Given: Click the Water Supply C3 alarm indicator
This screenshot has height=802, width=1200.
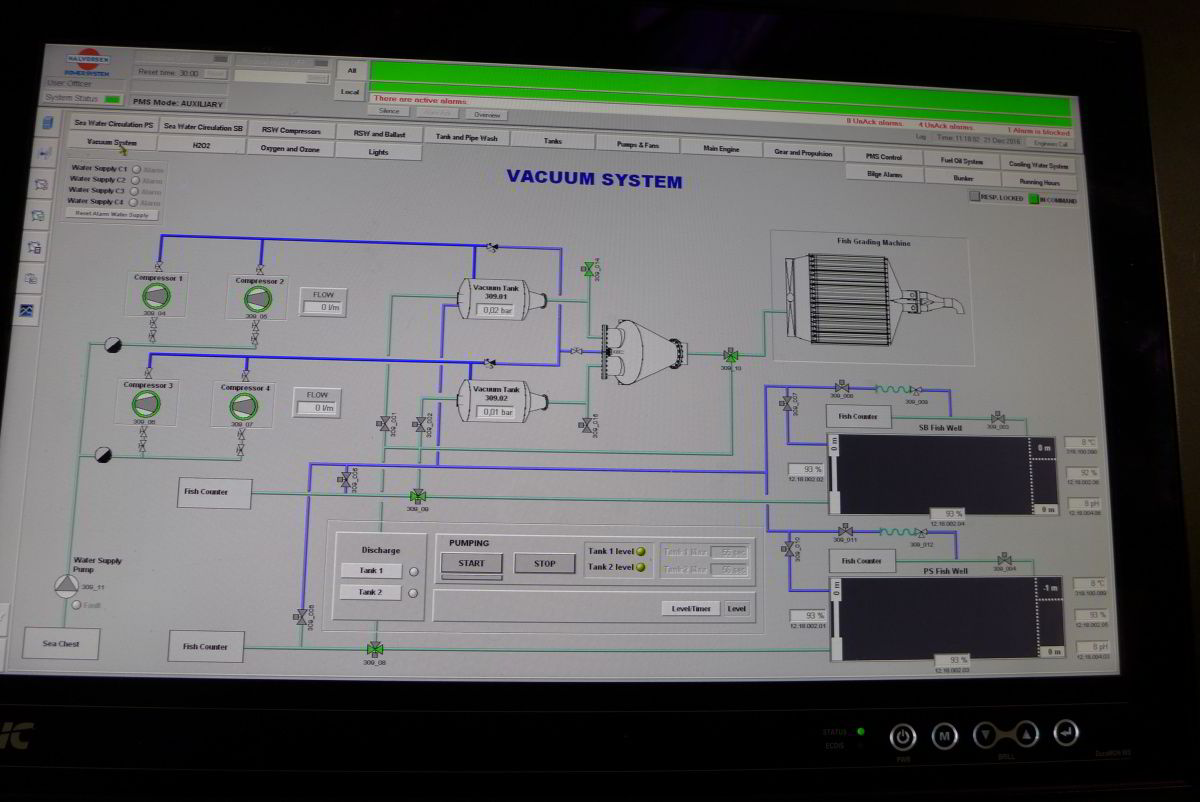Looking at the screenshot, I should point(136,191).
